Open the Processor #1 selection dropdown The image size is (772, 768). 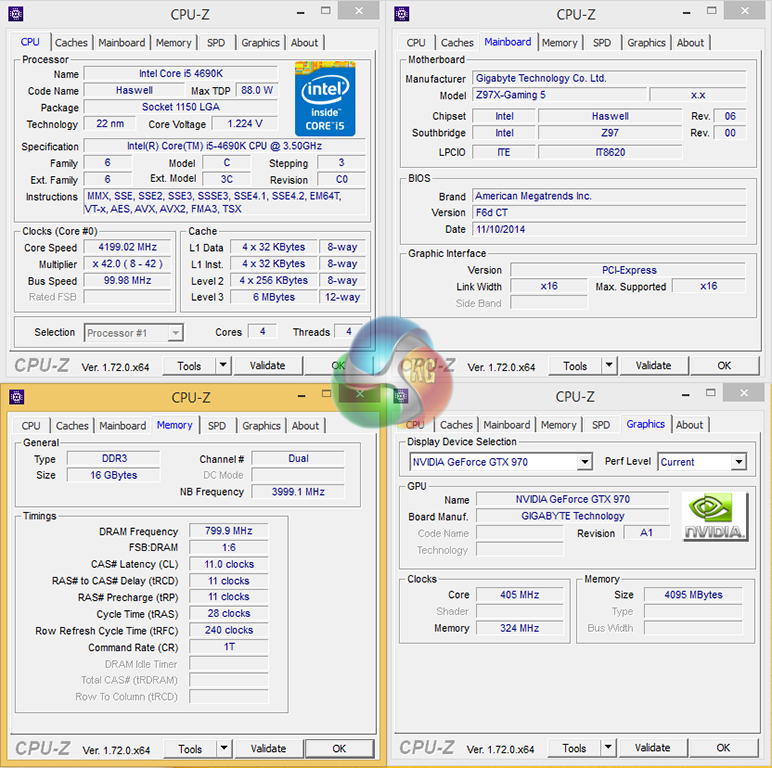[175, 333]
